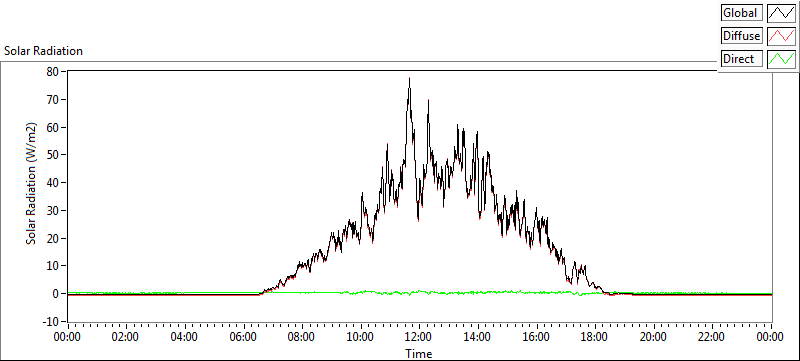This screenshot has height=361, width=800.
Task: Click the rightmost 00:00 time tick label
Action: click(770, 337)
